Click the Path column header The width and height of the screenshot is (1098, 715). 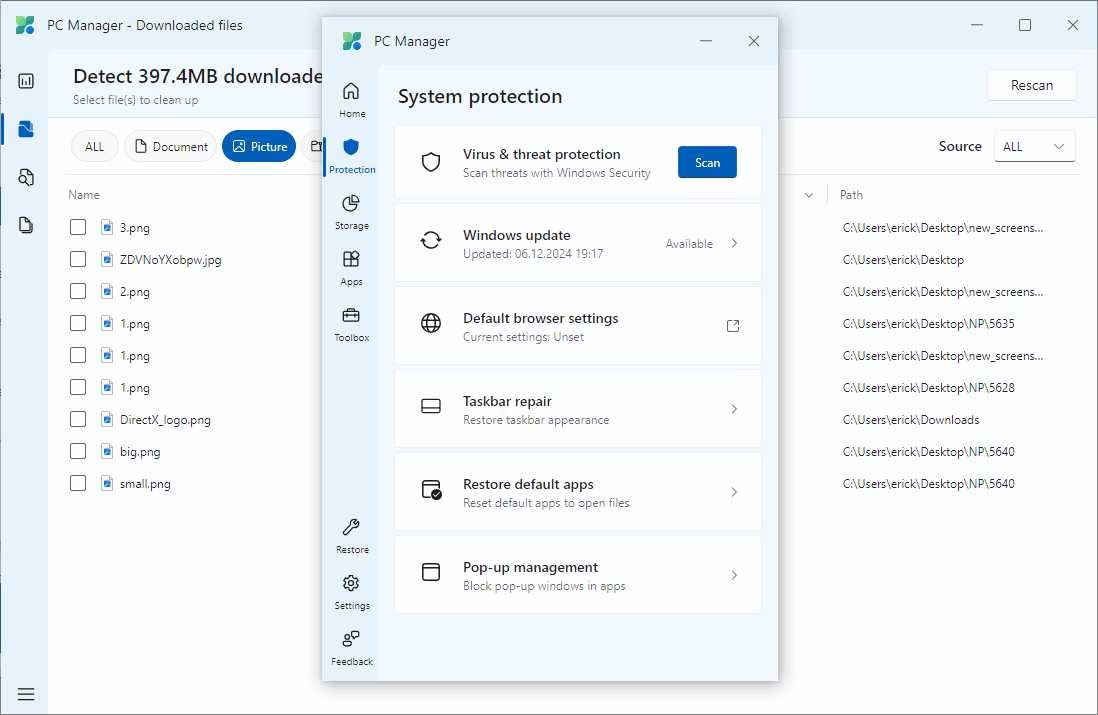(851, 195)
